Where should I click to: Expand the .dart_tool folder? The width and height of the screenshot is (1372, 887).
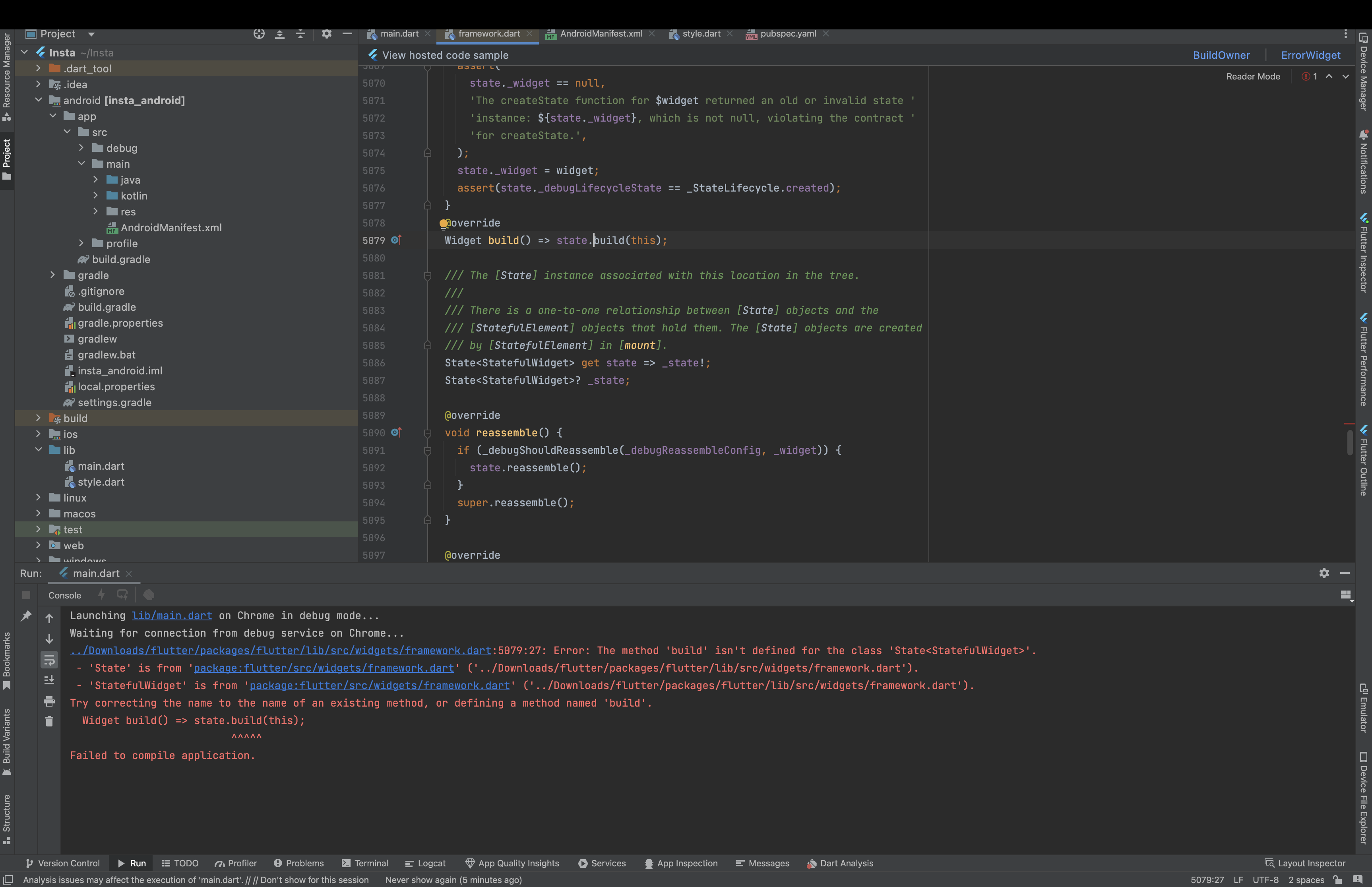[x=38, y=68]
